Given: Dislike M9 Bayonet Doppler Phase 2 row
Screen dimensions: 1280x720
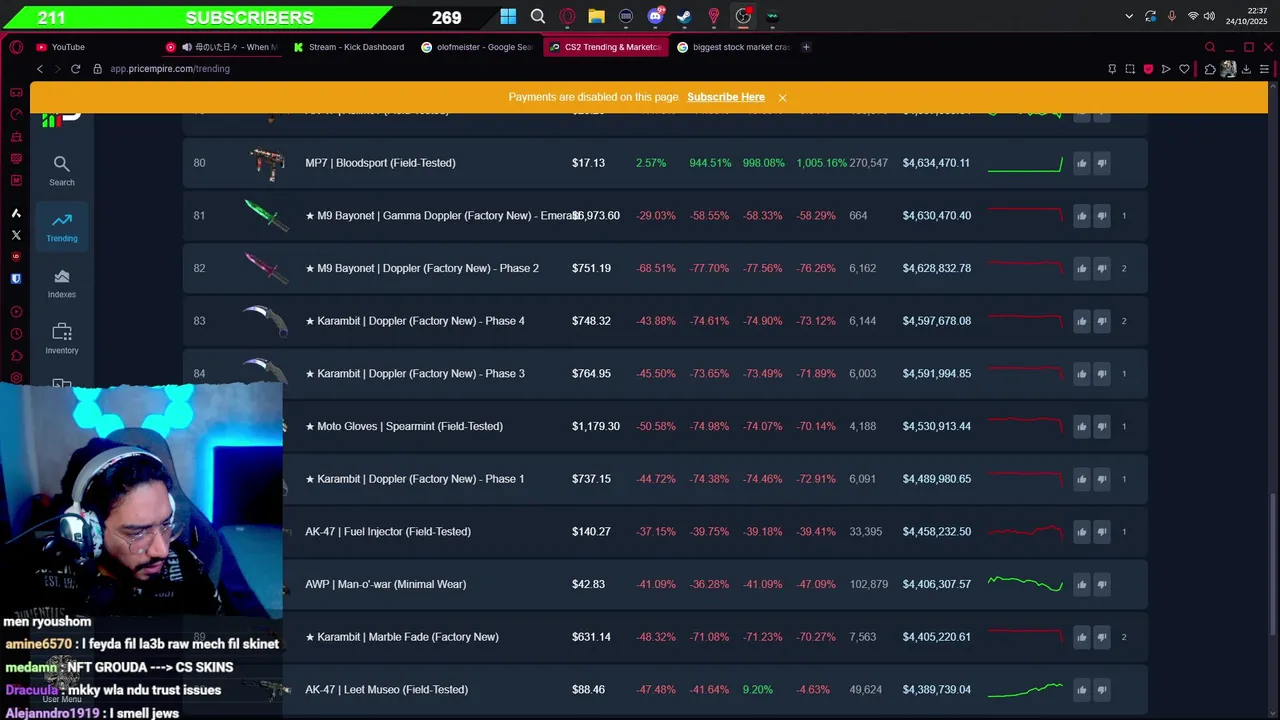Looking at the screenshot, I should (1102, 268).
